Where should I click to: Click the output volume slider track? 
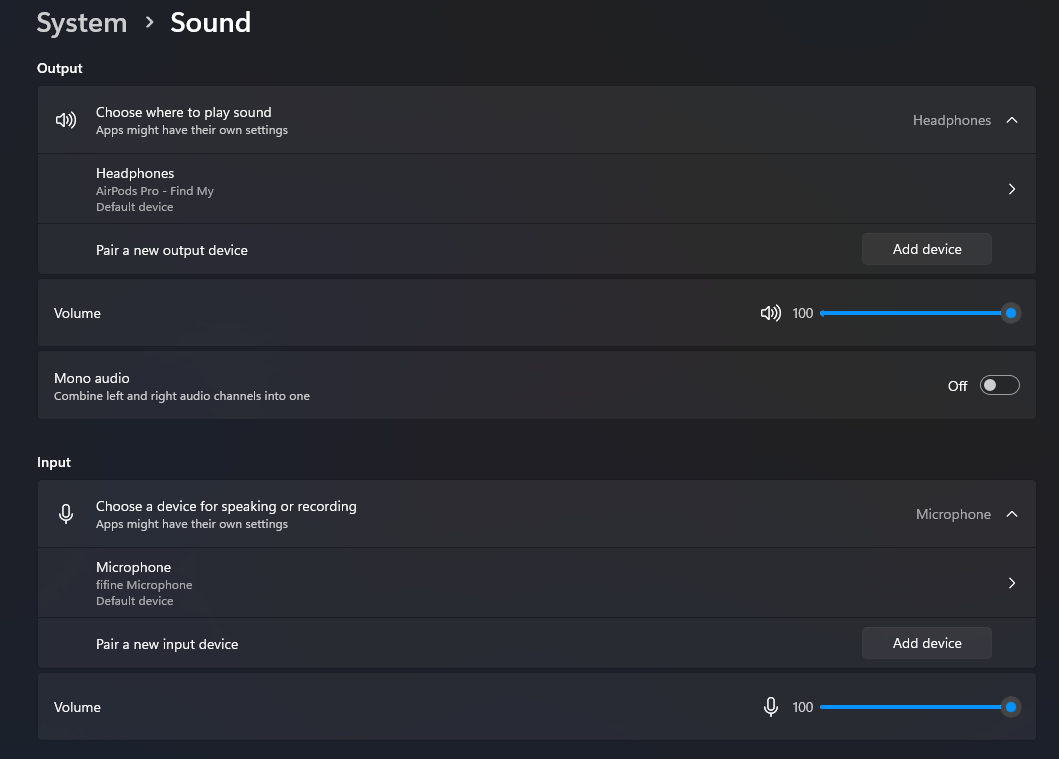[x=910, y=313]
